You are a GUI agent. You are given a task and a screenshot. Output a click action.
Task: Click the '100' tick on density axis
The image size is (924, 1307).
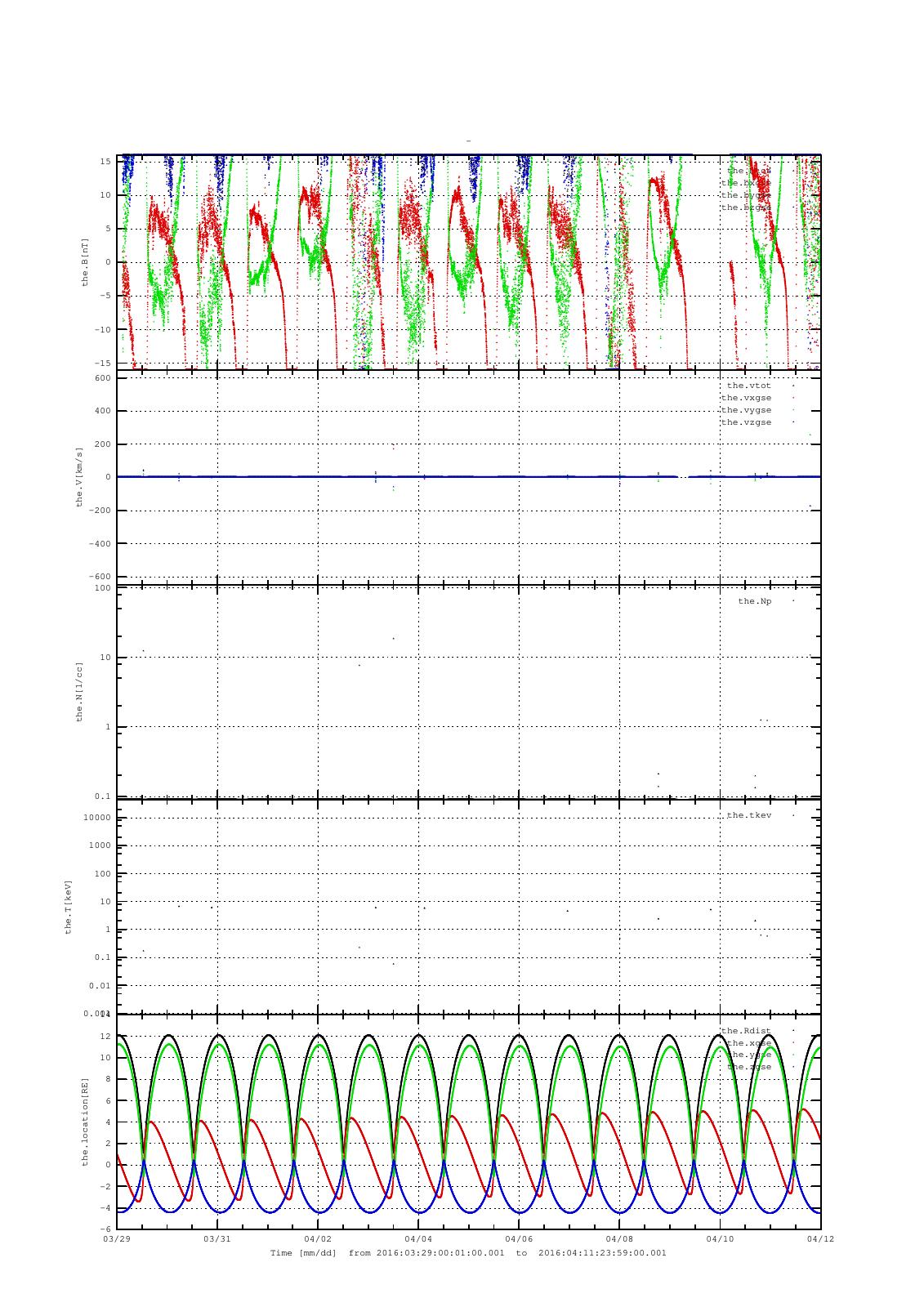(x=103, y=588)
